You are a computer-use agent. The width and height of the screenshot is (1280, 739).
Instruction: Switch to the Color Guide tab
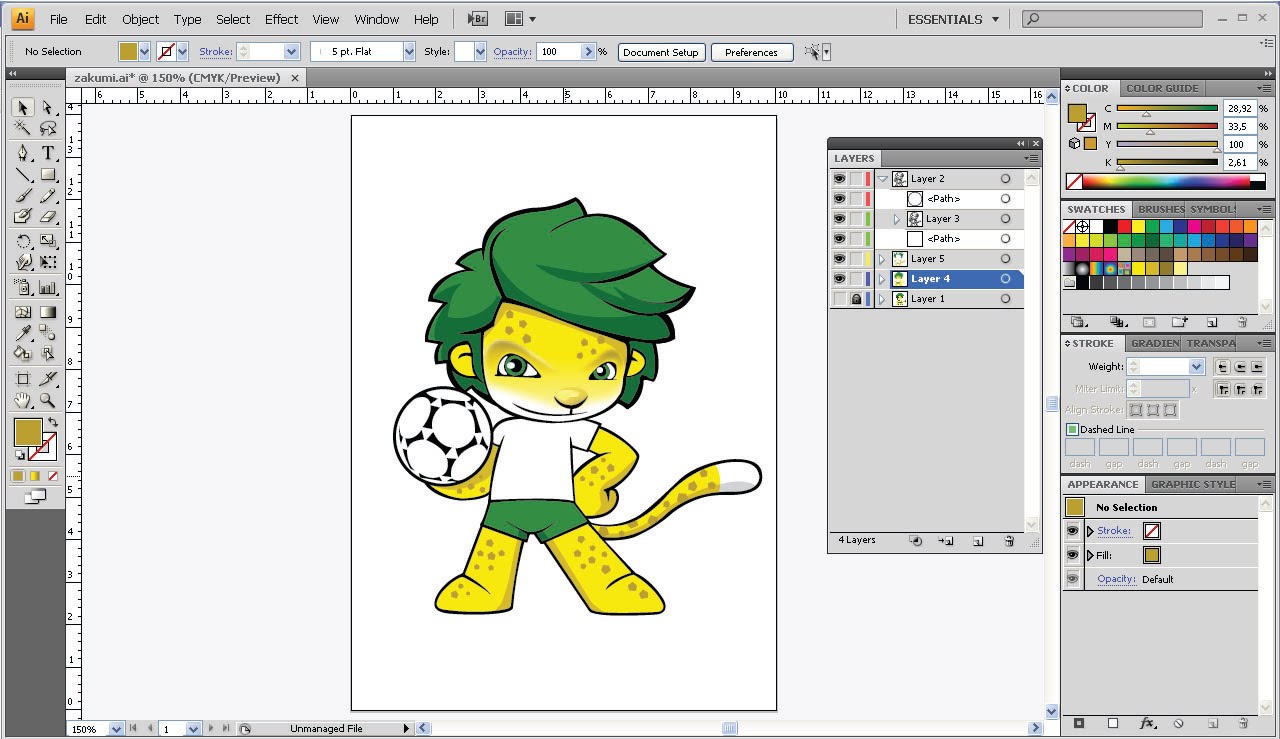pos(1162,88)
